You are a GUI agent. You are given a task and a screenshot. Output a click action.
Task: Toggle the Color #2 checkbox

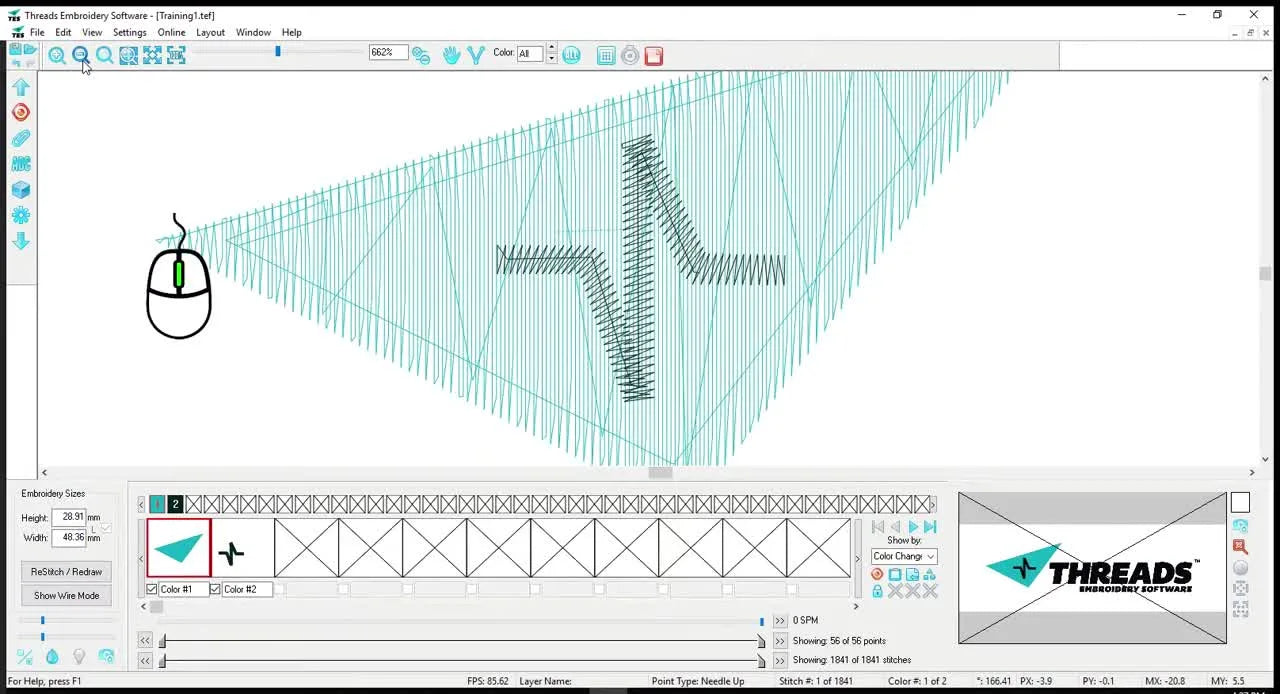[216, 589]
